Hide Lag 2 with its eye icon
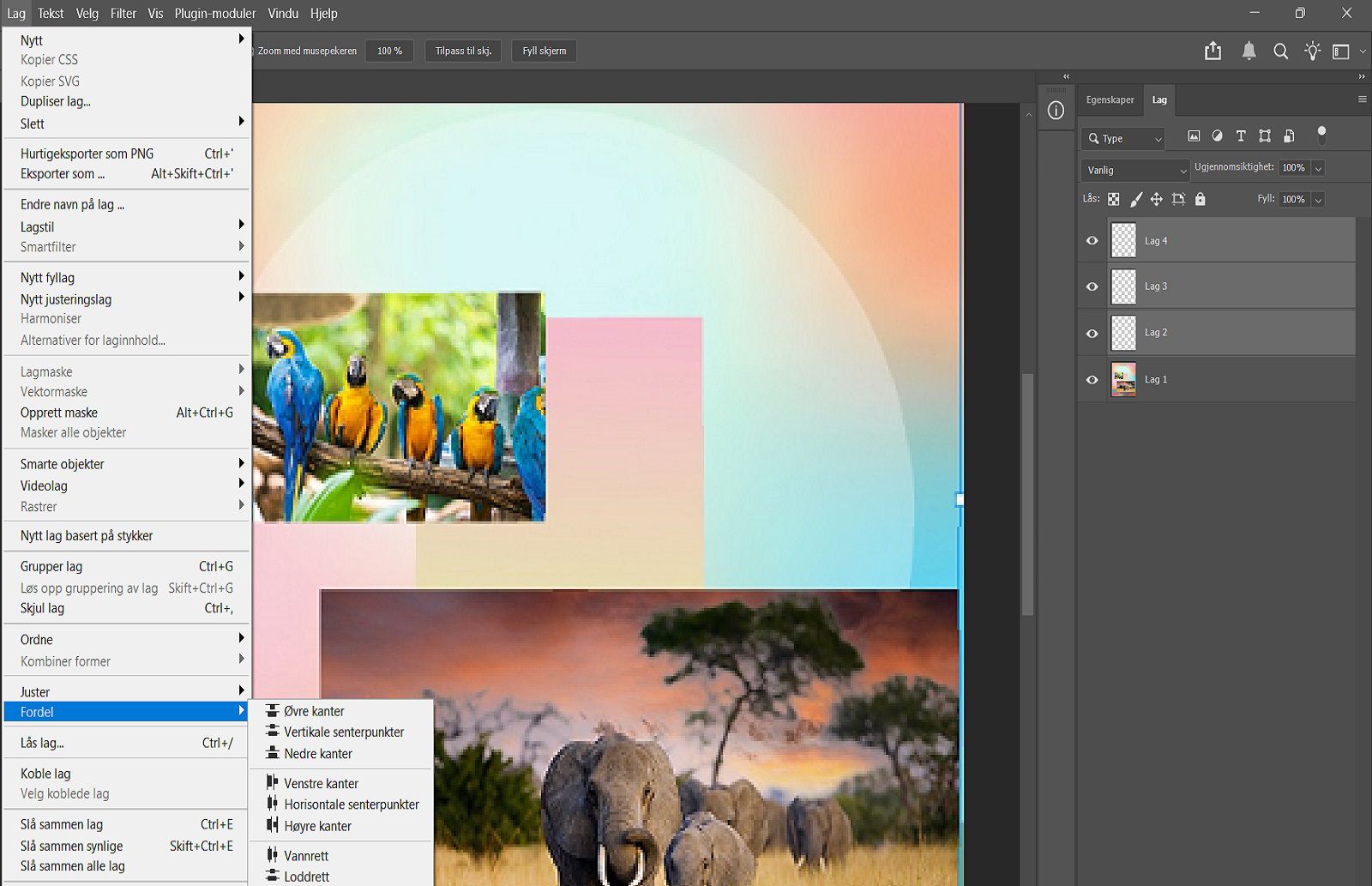 click(1092, 333)
